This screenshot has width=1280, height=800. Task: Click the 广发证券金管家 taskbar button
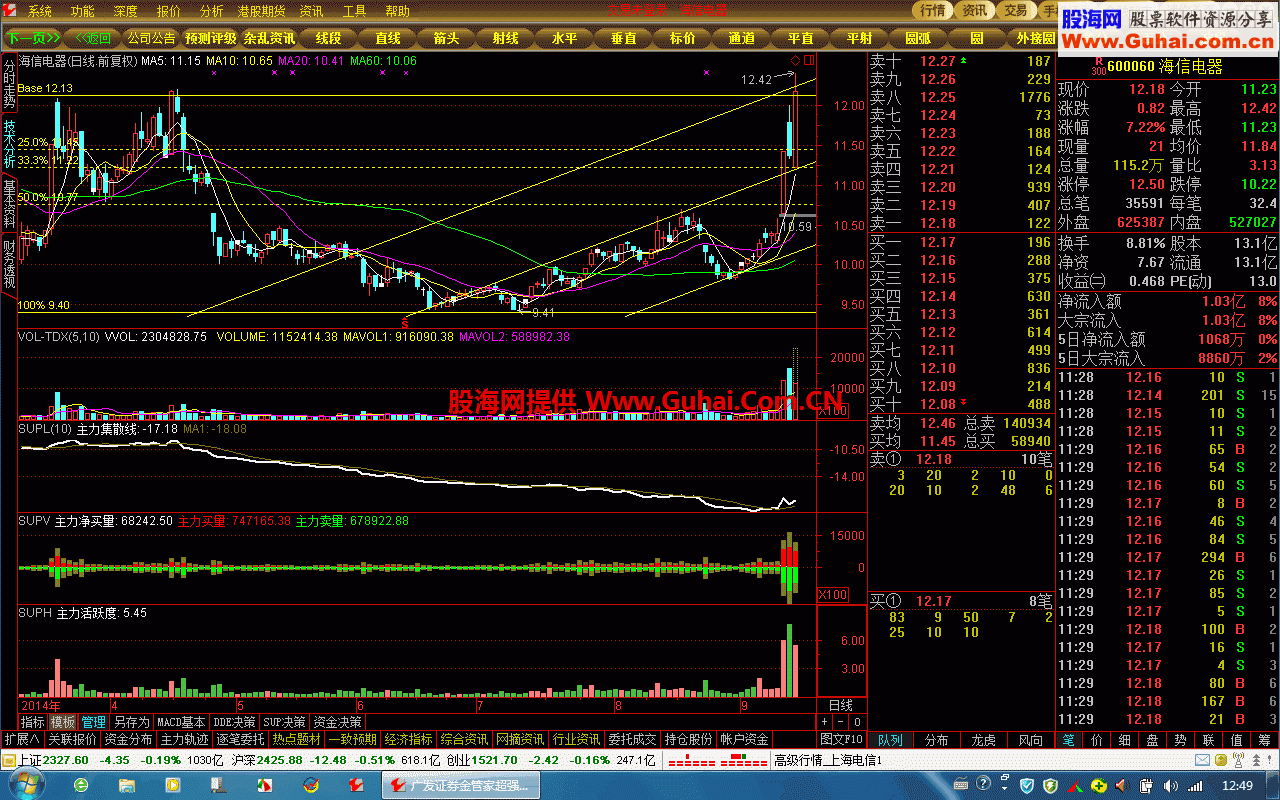tap(463, 785)
